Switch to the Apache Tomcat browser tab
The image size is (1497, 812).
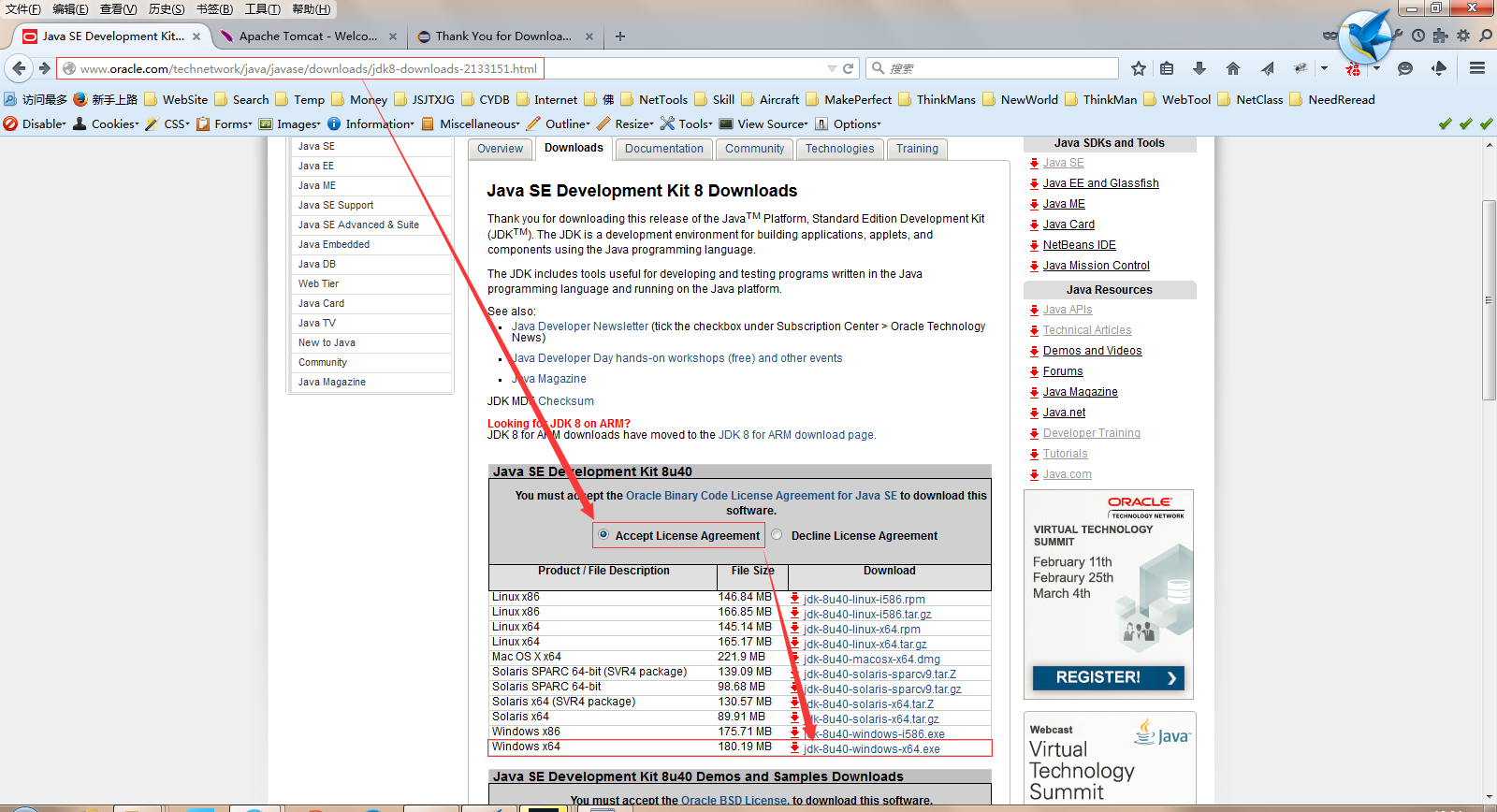click(x=307, y=36)
